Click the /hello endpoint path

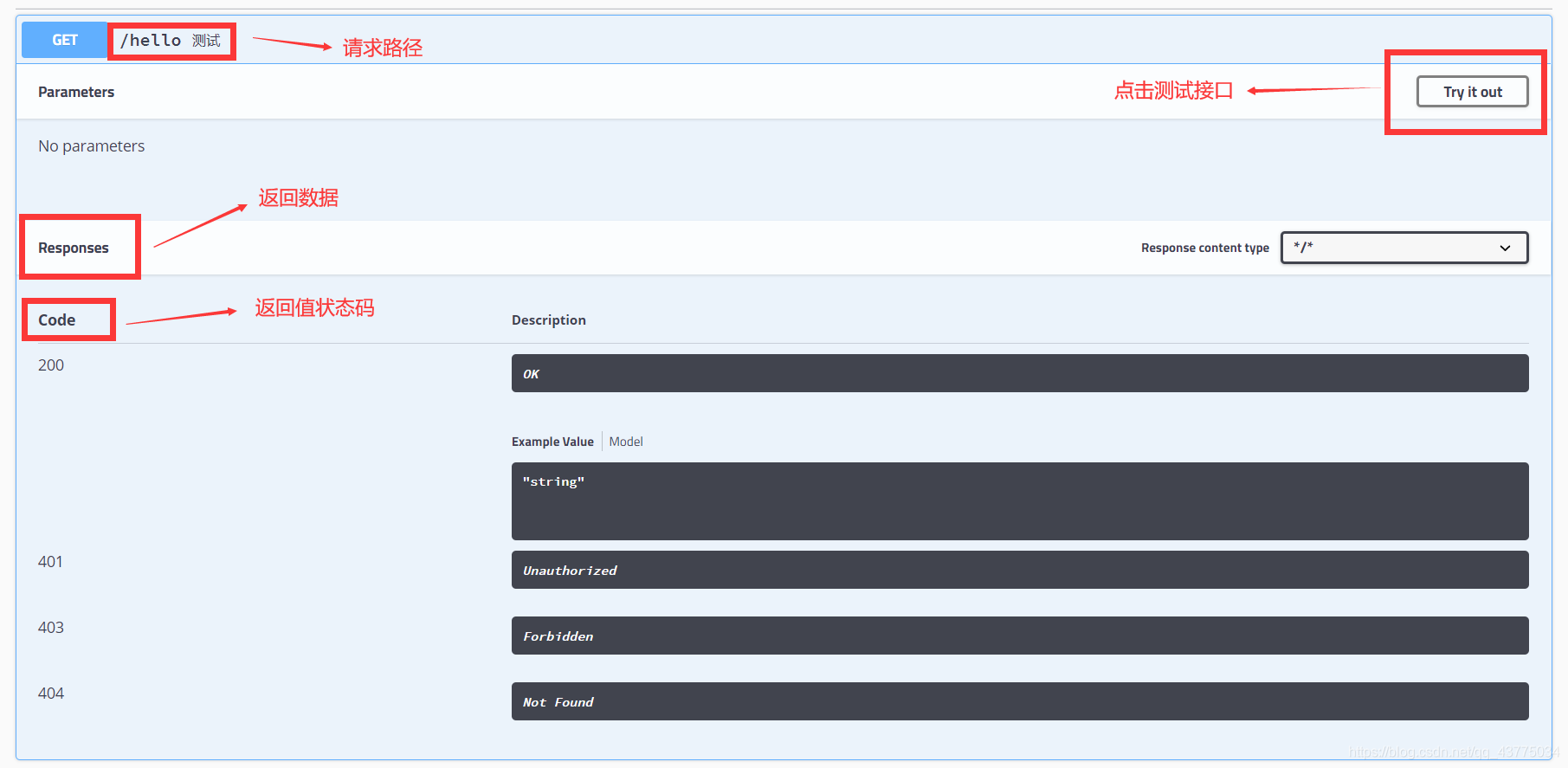[x=151, y=41]
